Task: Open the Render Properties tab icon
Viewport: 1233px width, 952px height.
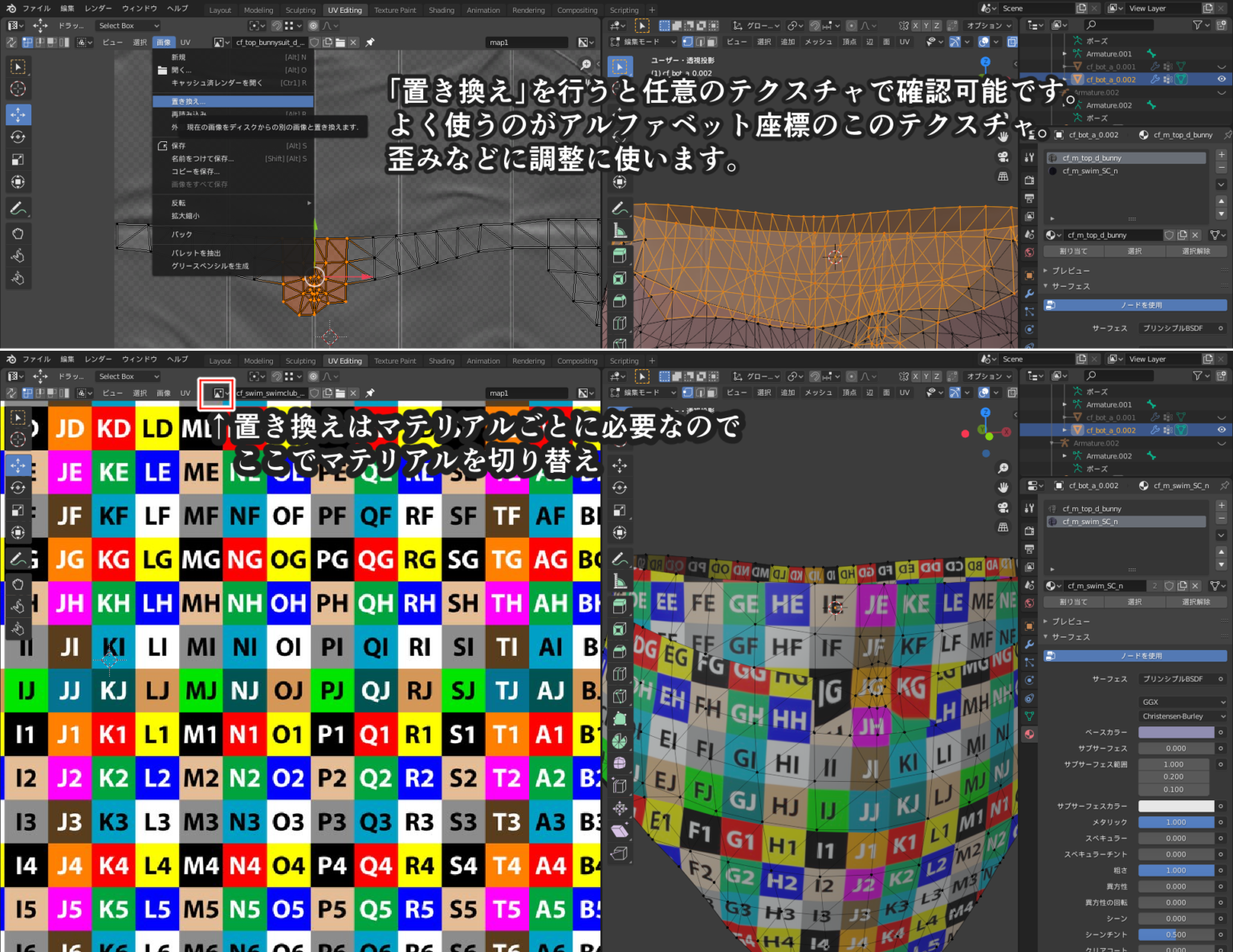Action: [x=1029, y=531]
